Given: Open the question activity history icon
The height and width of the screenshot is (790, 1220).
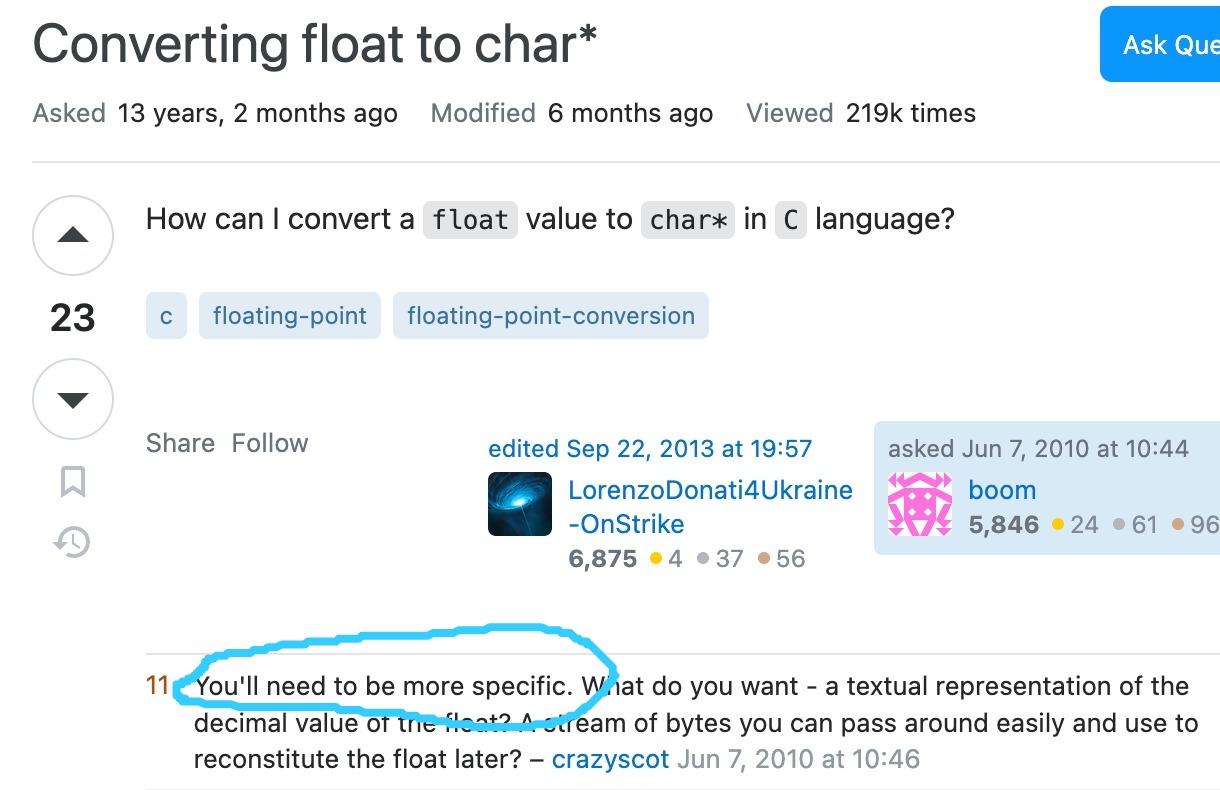Looking at the screenshot, I should click(x=73, y=542).
